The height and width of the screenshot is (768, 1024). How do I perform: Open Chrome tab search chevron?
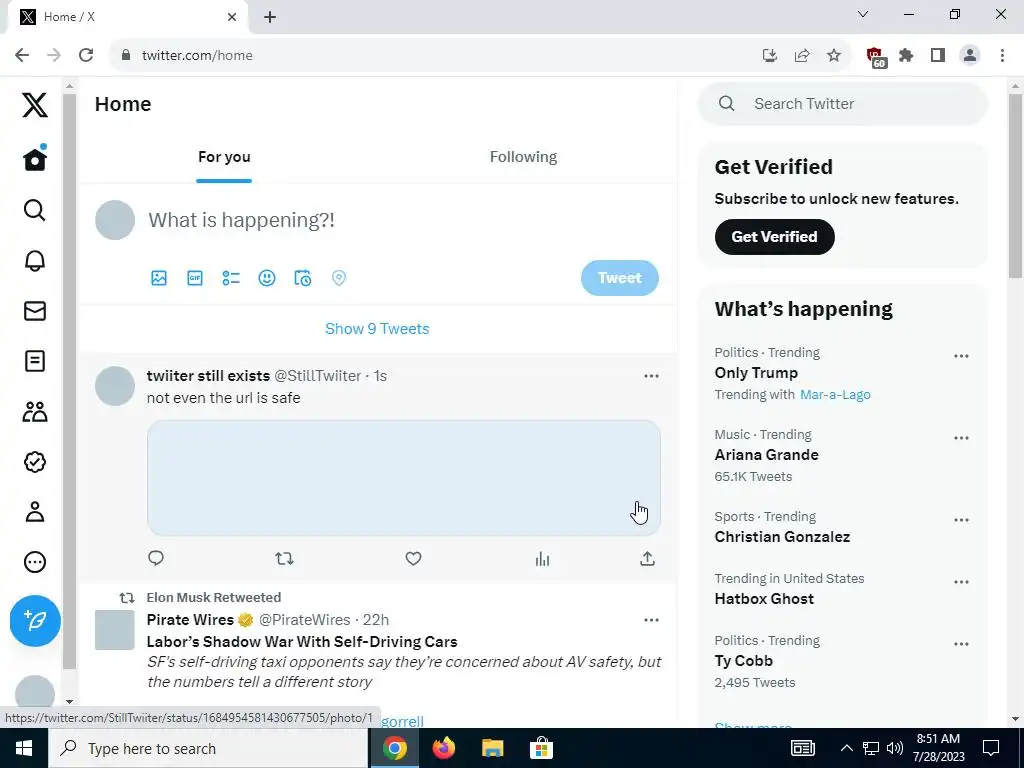(x=863, y=14)
